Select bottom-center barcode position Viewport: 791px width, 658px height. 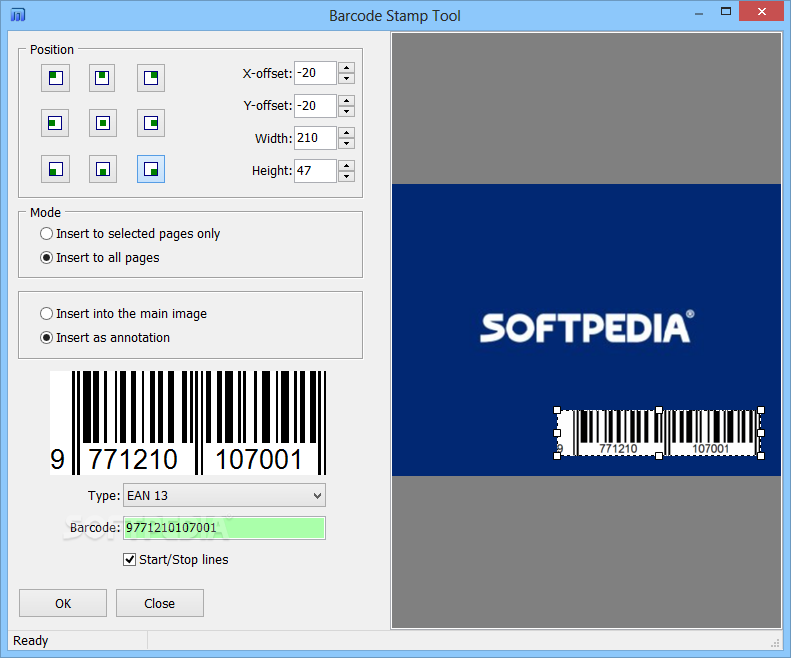coord(102,169)
